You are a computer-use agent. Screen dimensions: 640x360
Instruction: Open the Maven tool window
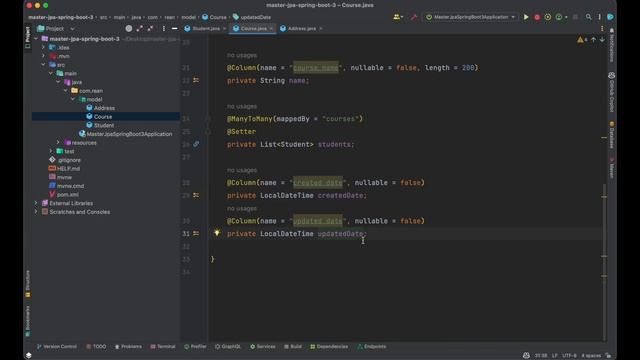pyautogui.click(x=611, y=167)
